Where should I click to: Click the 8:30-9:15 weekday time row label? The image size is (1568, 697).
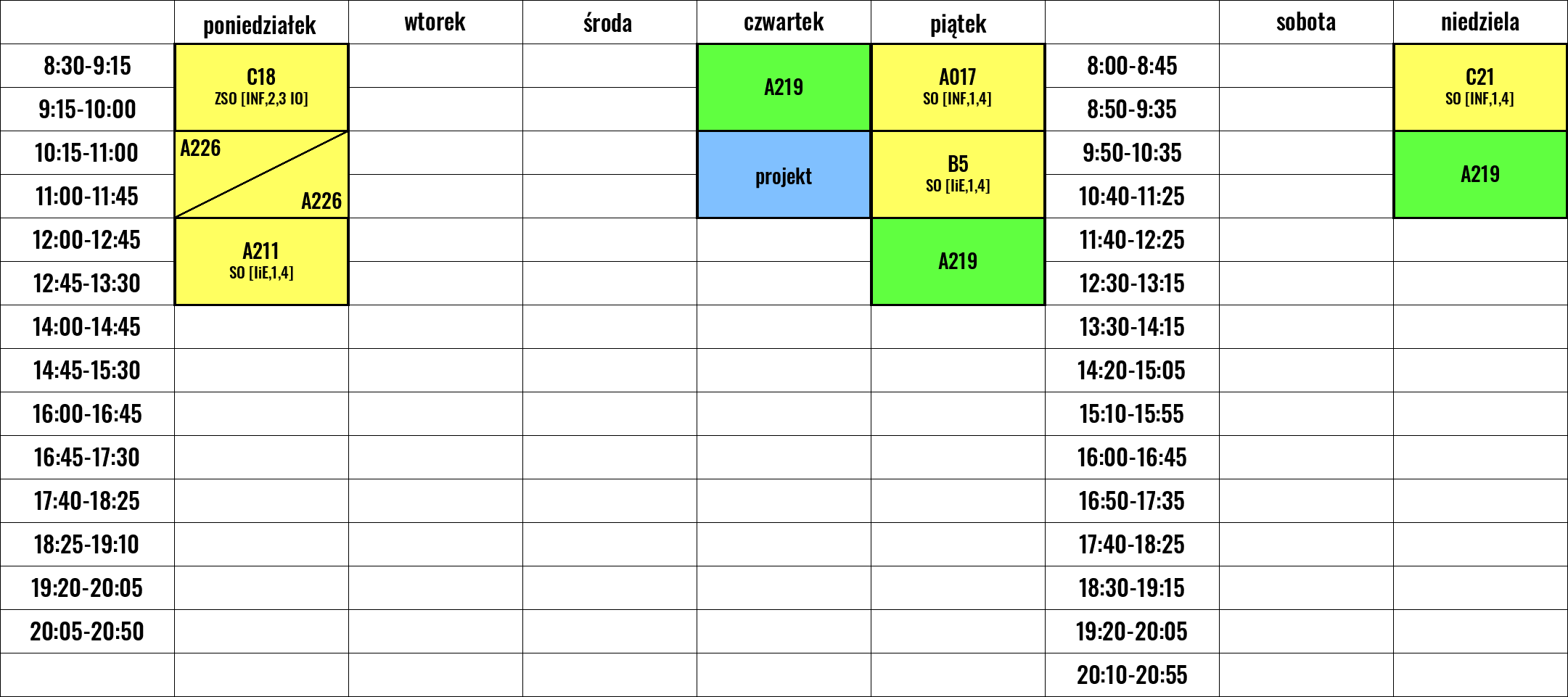87,66
